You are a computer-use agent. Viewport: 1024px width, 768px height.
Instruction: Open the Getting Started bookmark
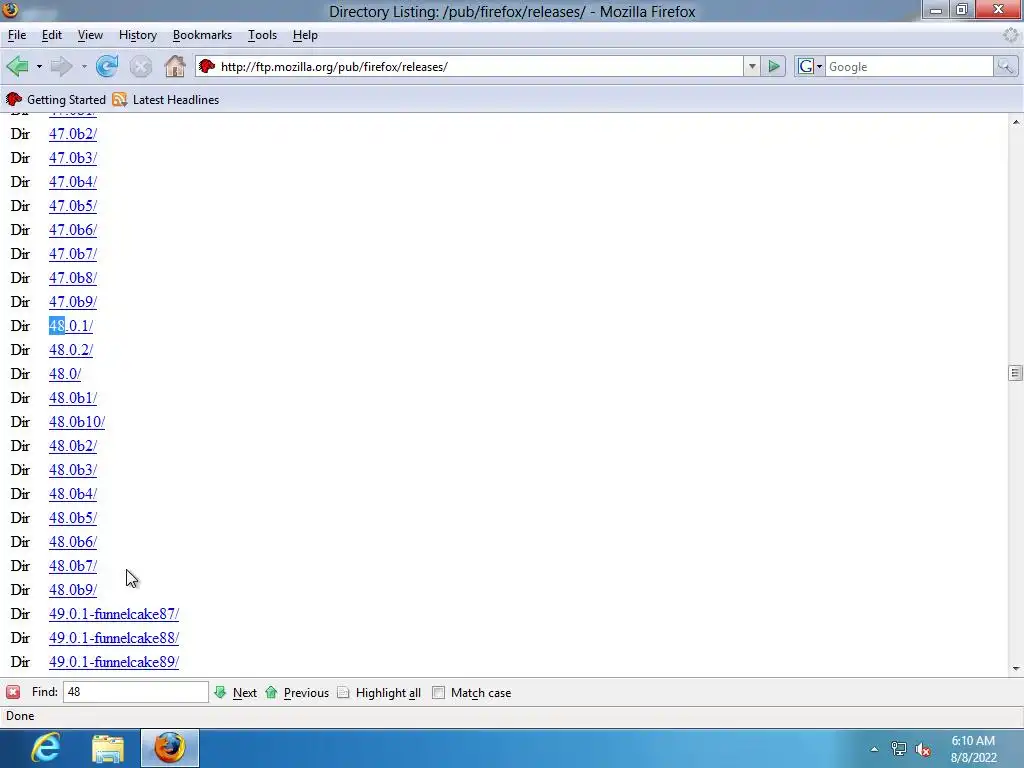pos(56,100)
